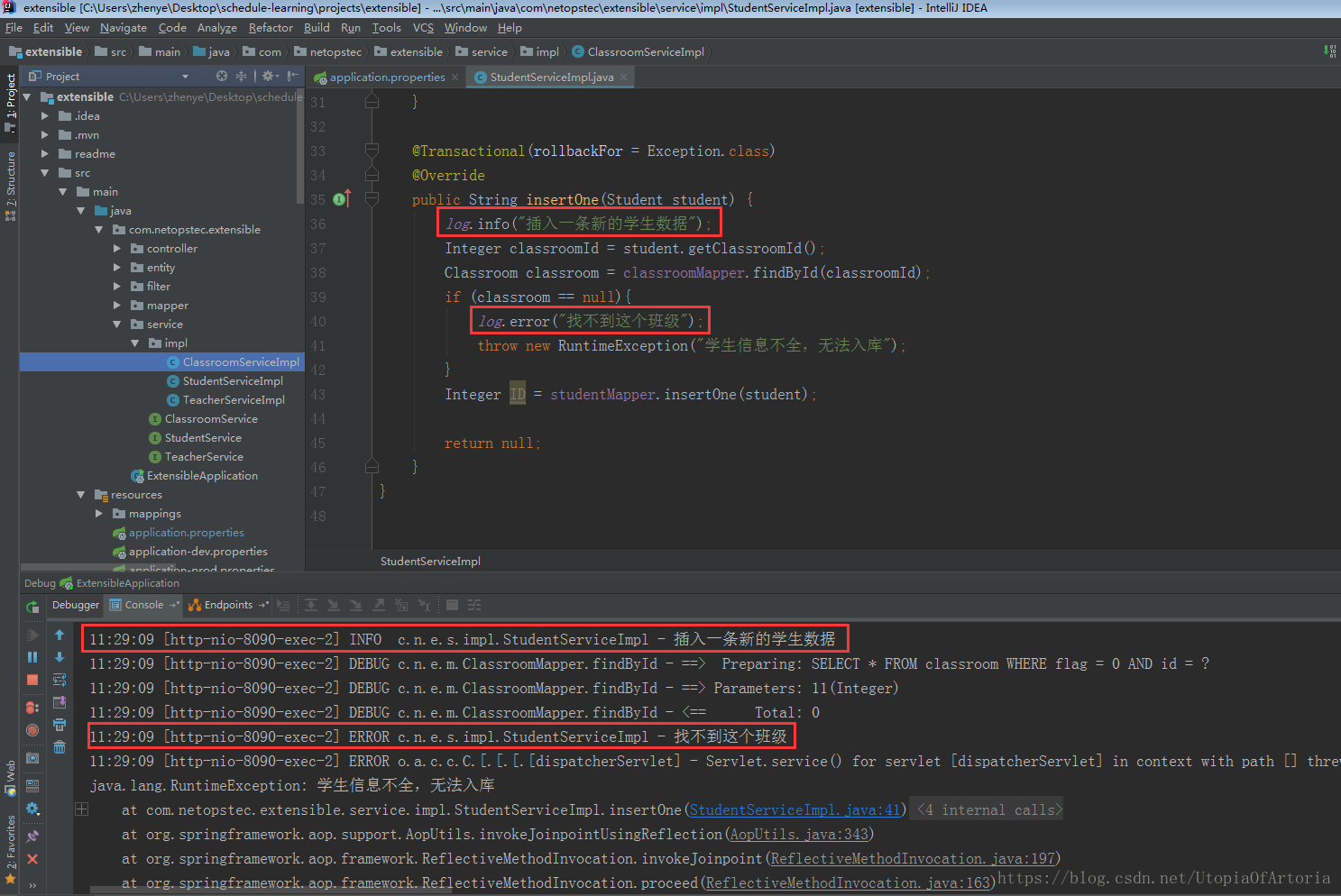Open StudentServiceImpl.java:41 stack trace link

coord(795,809)
